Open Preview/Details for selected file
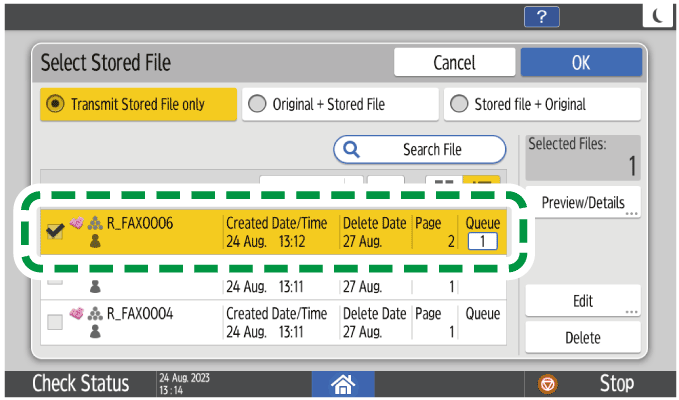Screen dimensions: 679x400 (x=582, y=202)
